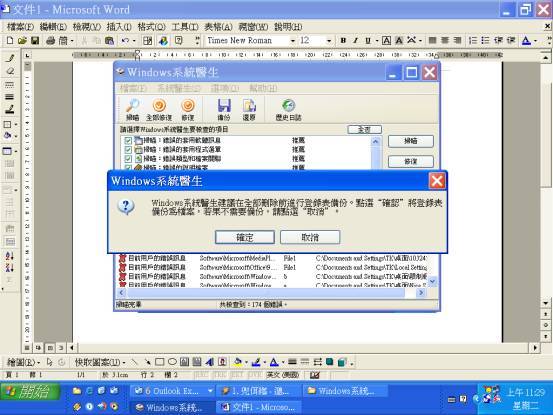
Task: Click the 掃瞄 magnifier icon in System Doctor toolbar
Action: (133, 110)
